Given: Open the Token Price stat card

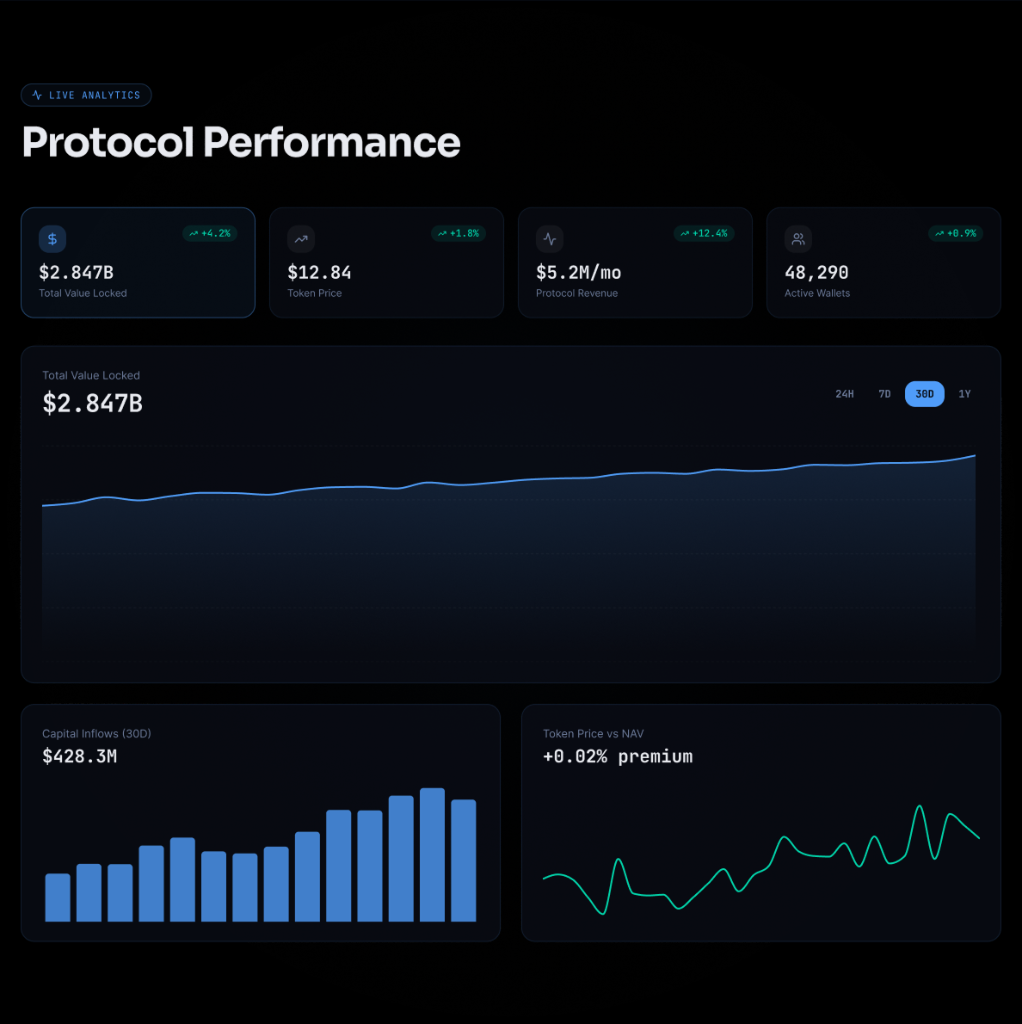Looking at the screenshot, I should tap(387, 263).
